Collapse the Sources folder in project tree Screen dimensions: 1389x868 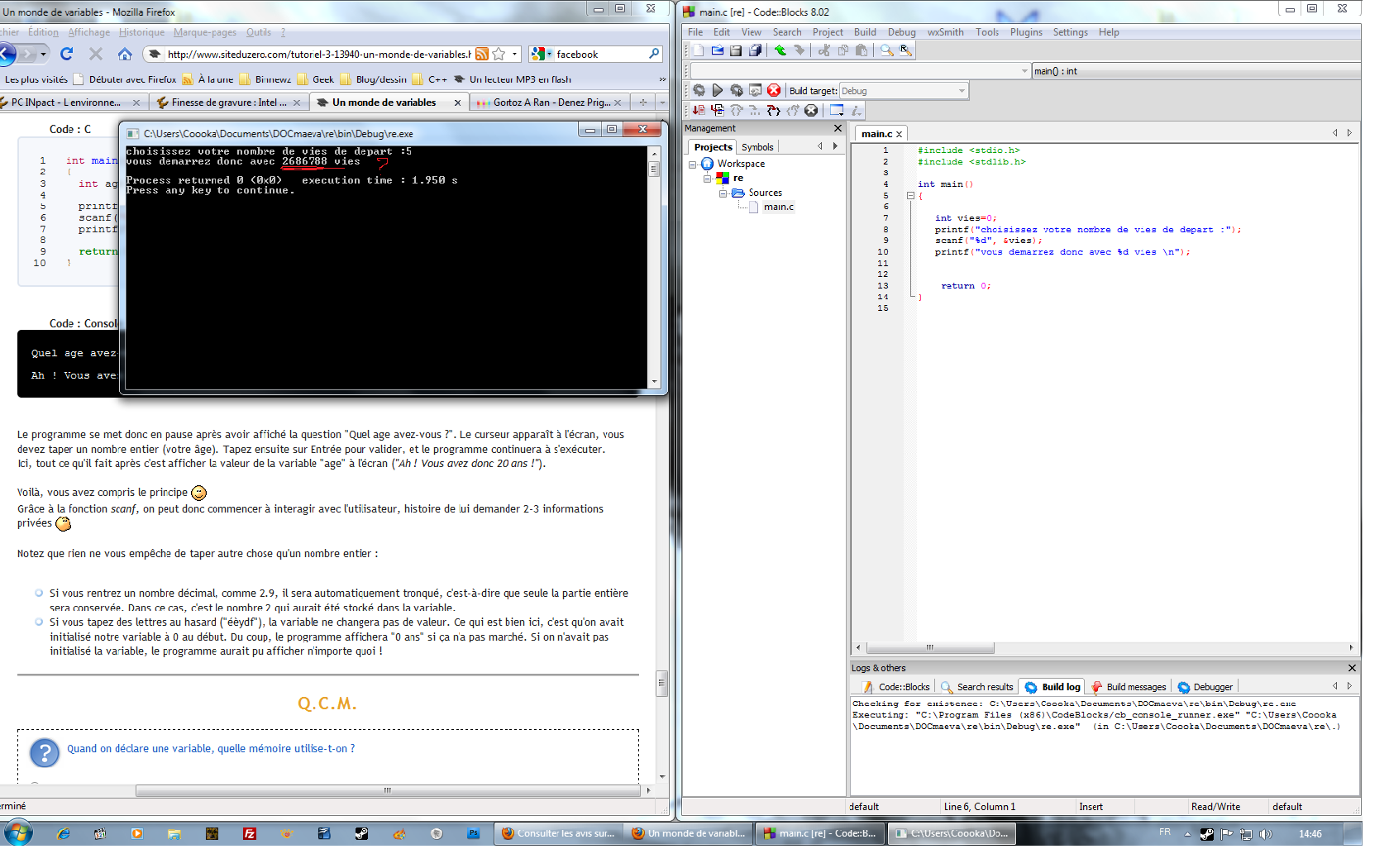click(723, 193)
